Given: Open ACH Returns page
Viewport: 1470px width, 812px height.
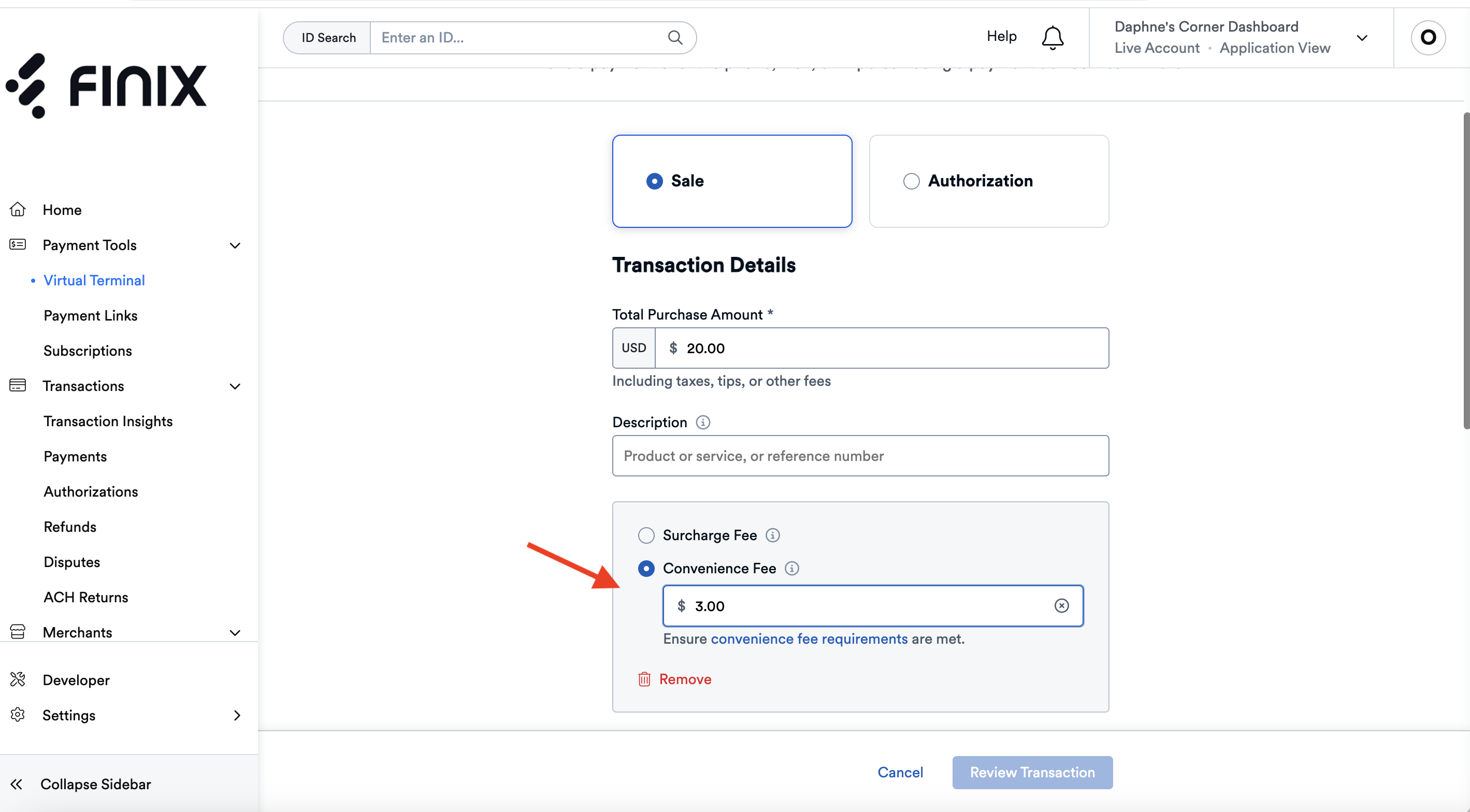Looking at the screenshot, I should point(85,597).
